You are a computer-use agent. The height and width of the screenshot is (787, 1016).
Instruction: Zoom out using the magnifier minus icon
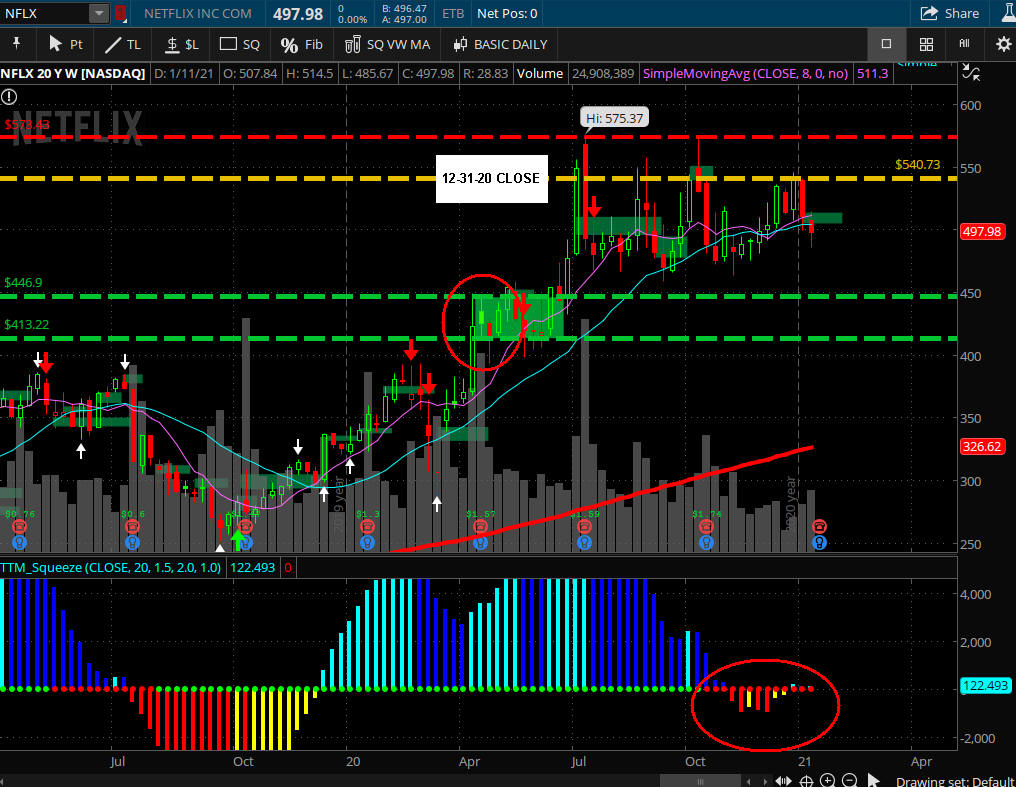point(849,780)
